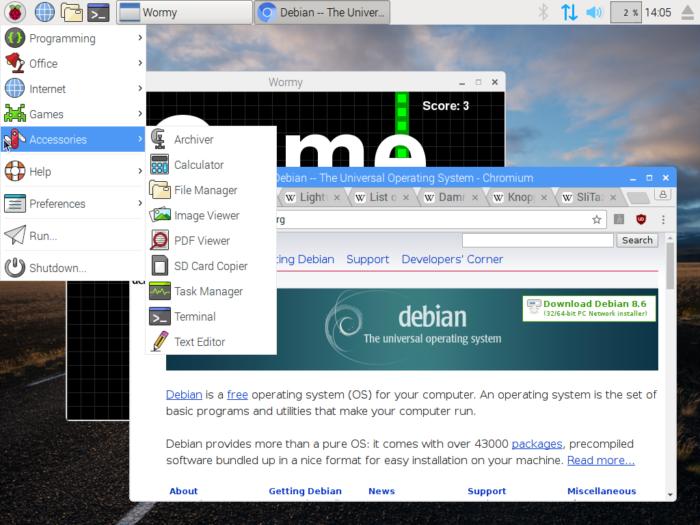Click the eject icon in the panel
This screenshot has height=525, width=700.
tap(688, 12)
